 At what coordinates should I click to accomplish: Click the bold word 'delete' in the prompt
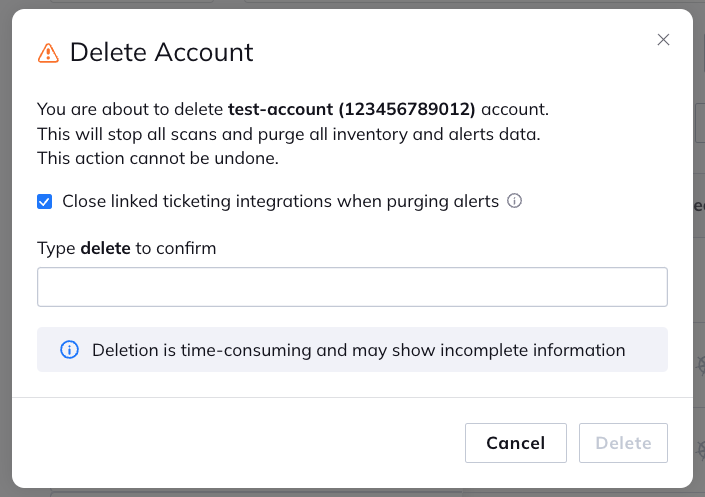pos(105,248)
